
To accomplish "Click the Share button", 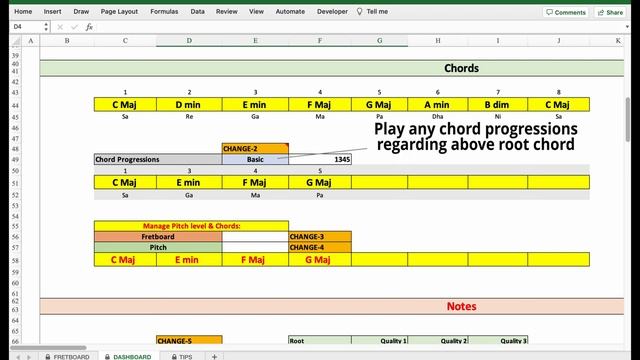I will coord(610,12).
